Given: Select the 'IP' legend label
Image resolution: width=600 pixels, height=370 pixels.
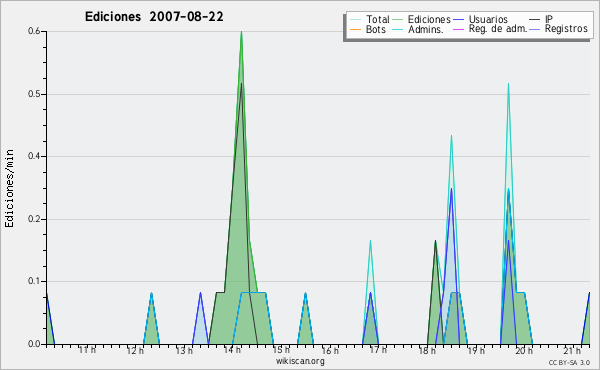Looking at the screenshot, I should 549,19.
